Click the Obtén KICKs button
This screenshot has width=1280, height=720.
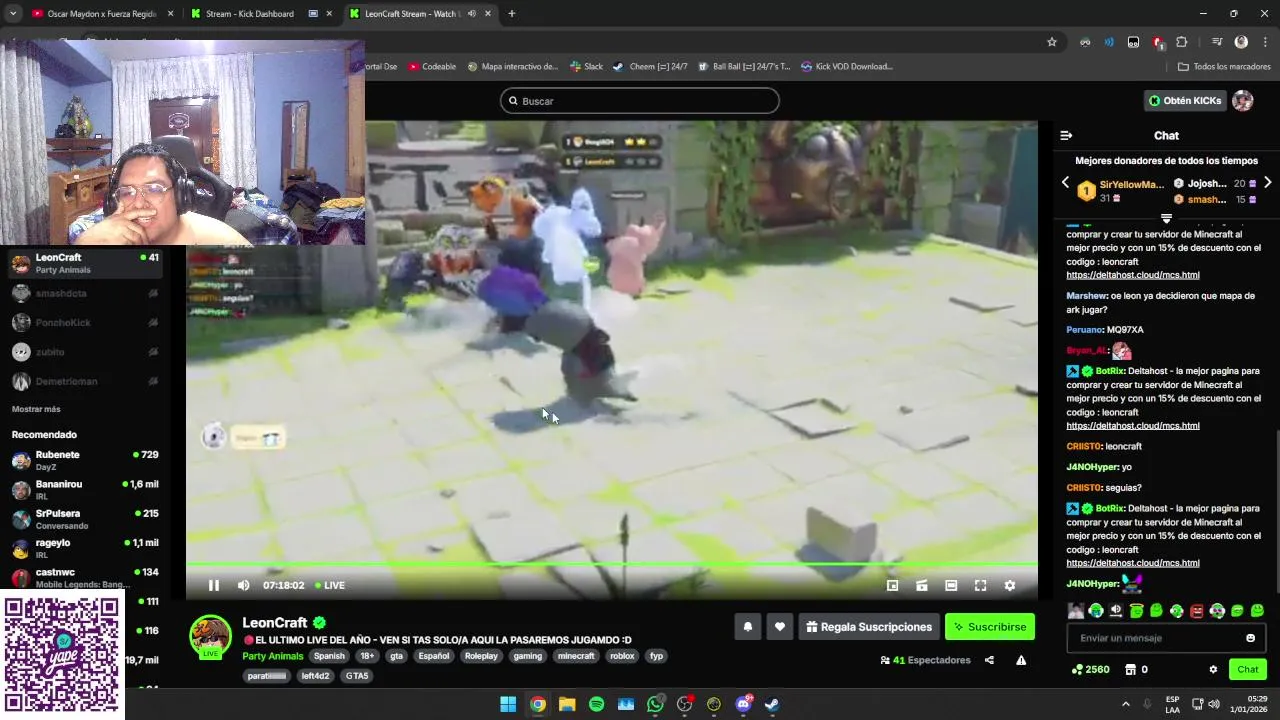[x=1185, y=101]
